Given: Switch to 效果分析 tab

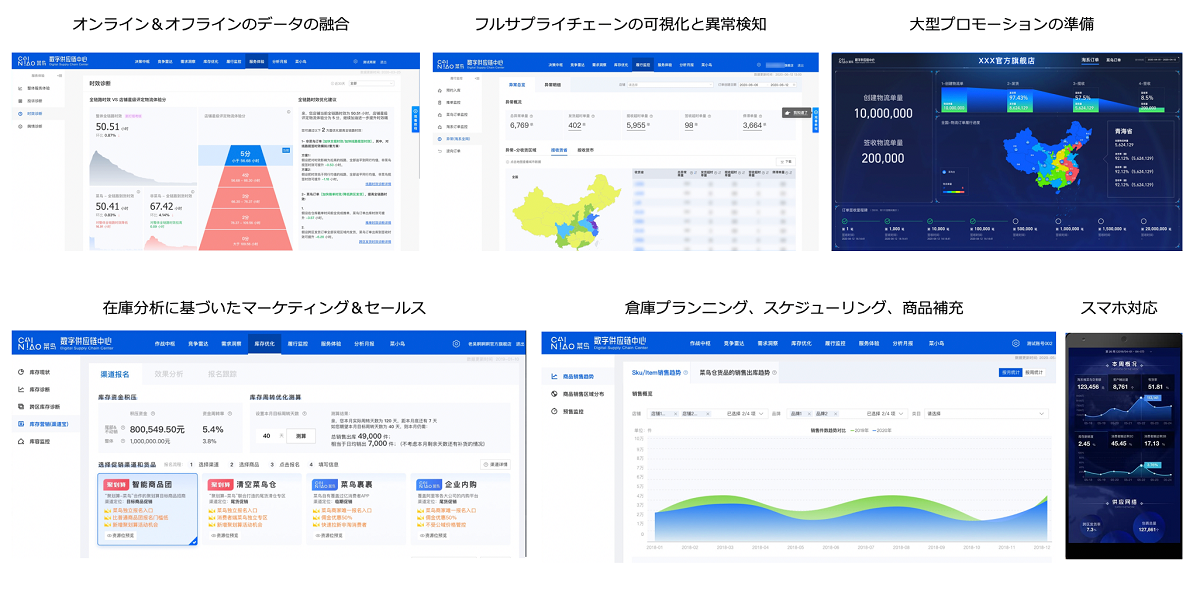Looking at the screenshot, I should tap(168, 374).
